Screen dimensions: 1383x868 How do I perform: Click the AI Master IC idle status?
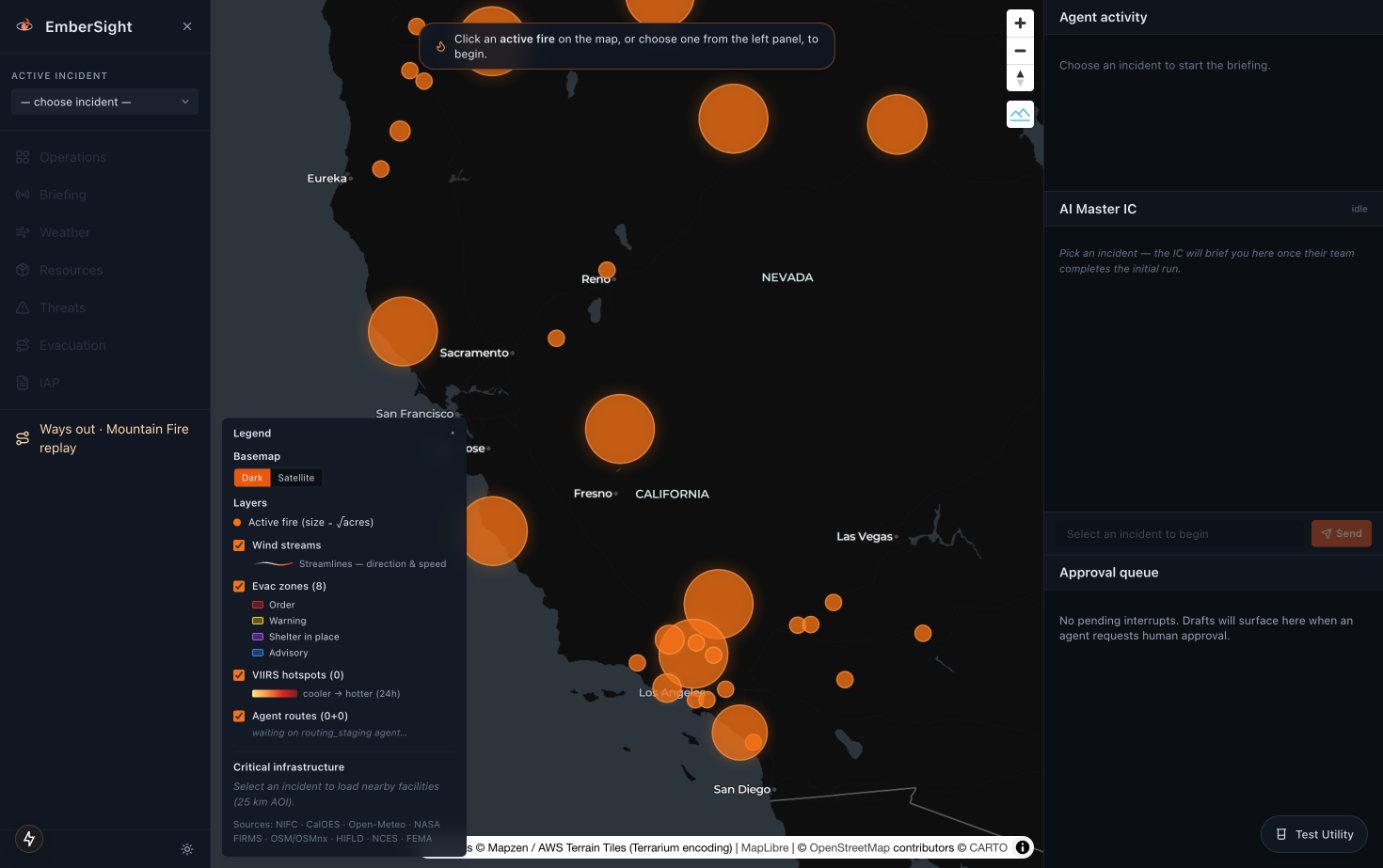[1359, 209]
